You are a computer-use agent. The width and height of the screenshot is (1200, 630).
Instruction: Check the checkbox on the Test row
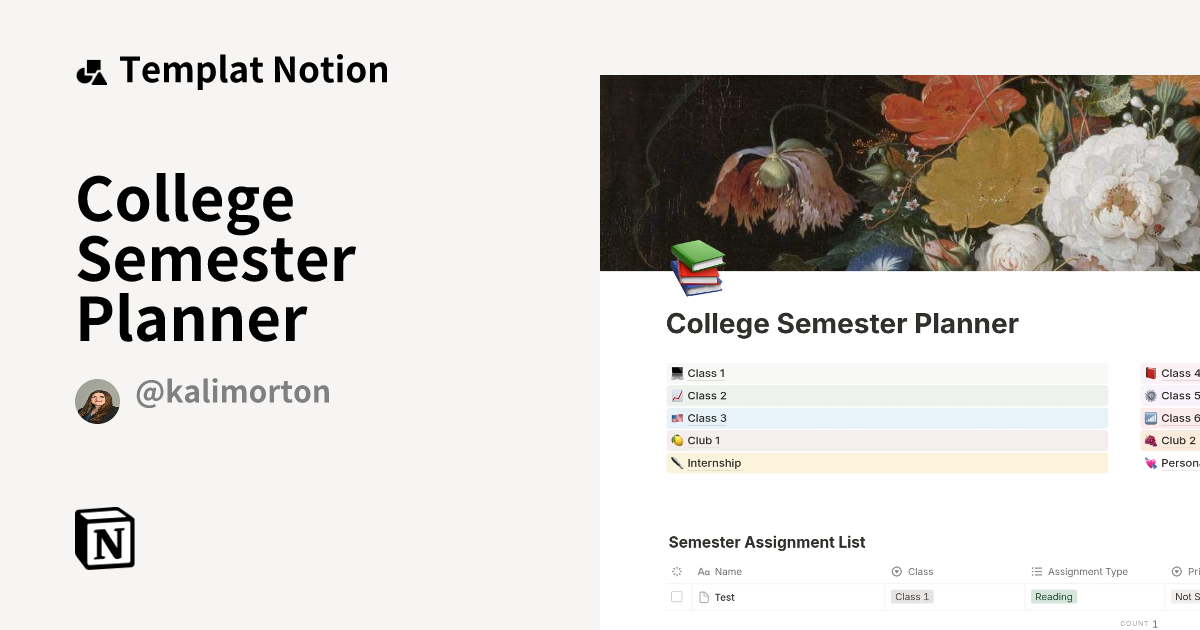pos(676,596)
